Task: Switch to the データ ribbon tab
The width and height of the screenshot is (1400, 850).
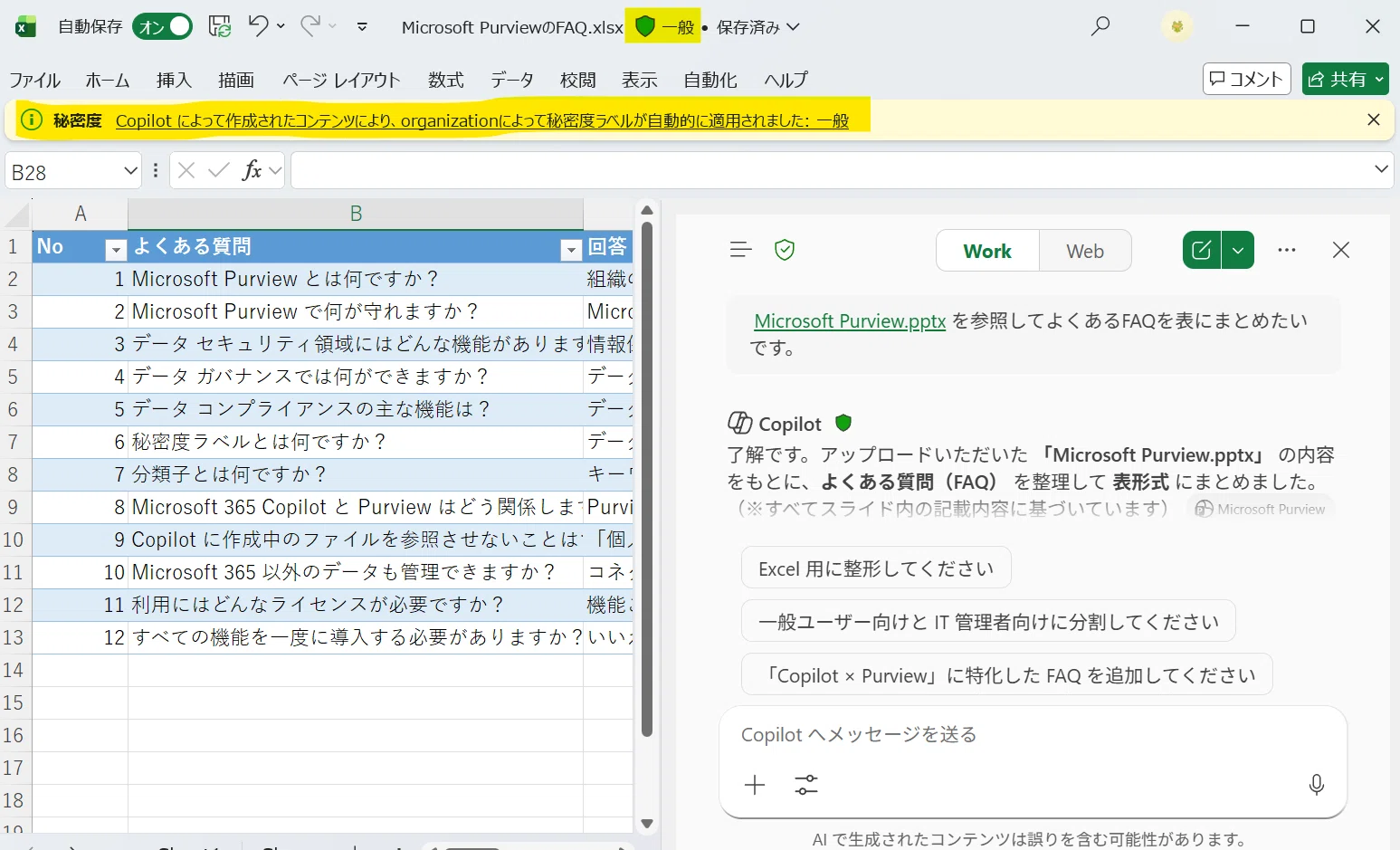Action: click(512, 80)
